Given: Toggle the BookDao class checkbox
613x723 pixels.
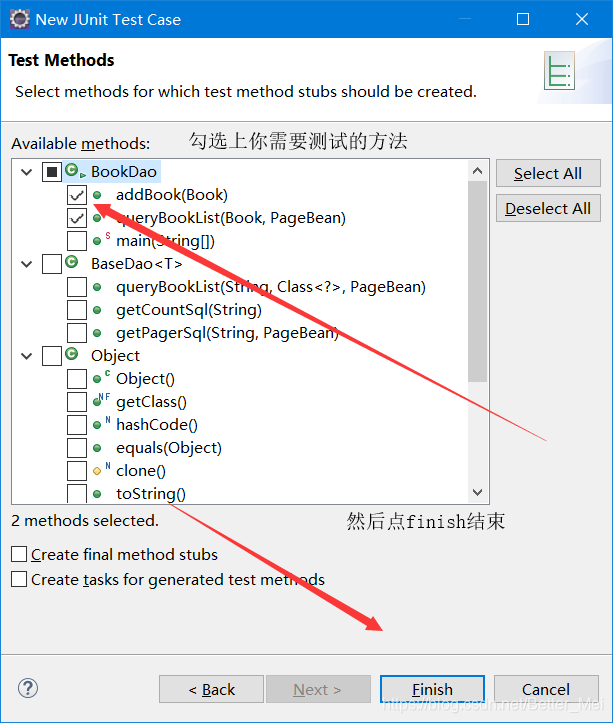Looking at the screenshot, I should [52, 172].
